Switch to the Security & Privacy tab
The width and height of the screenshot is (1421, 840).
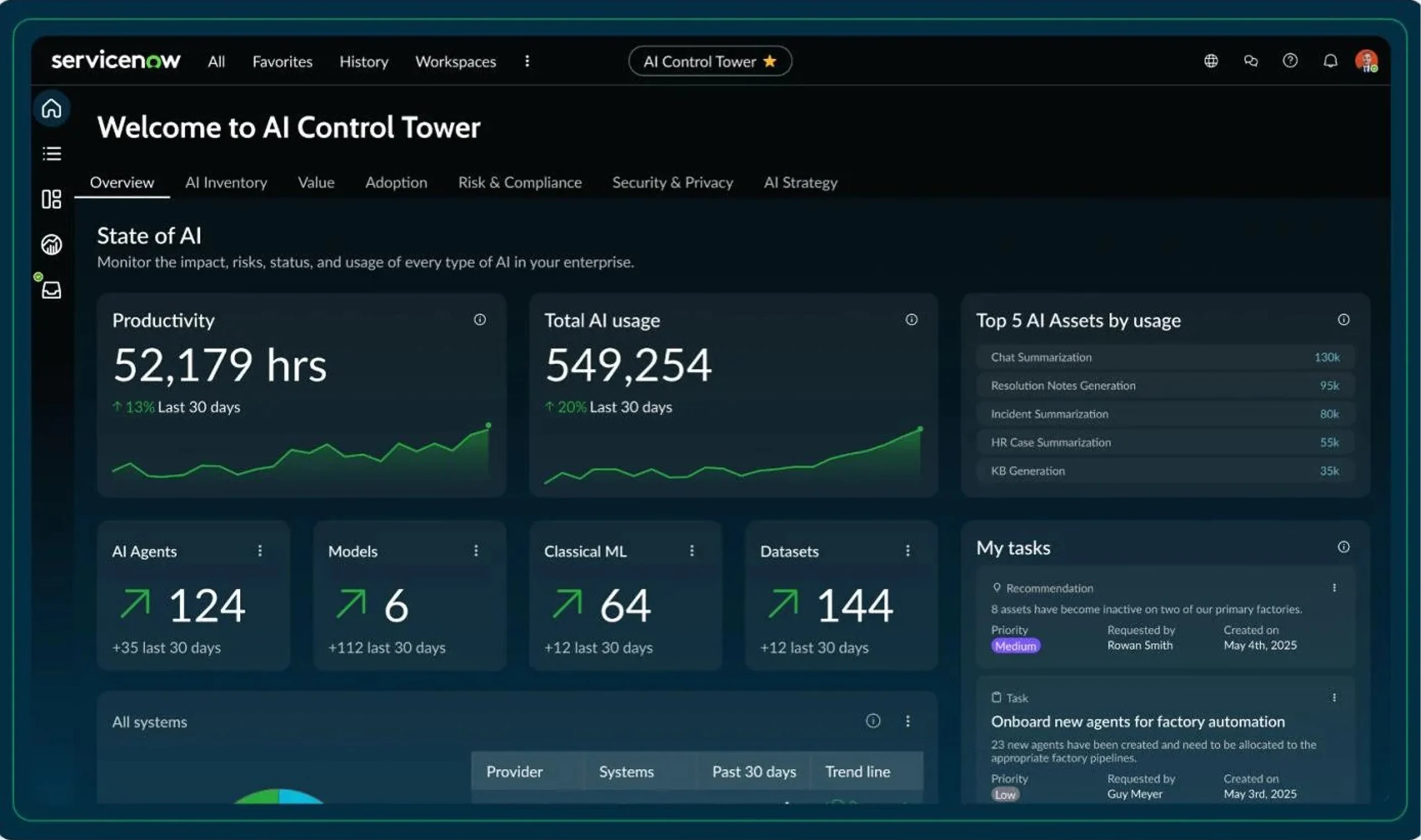[673, 183]
